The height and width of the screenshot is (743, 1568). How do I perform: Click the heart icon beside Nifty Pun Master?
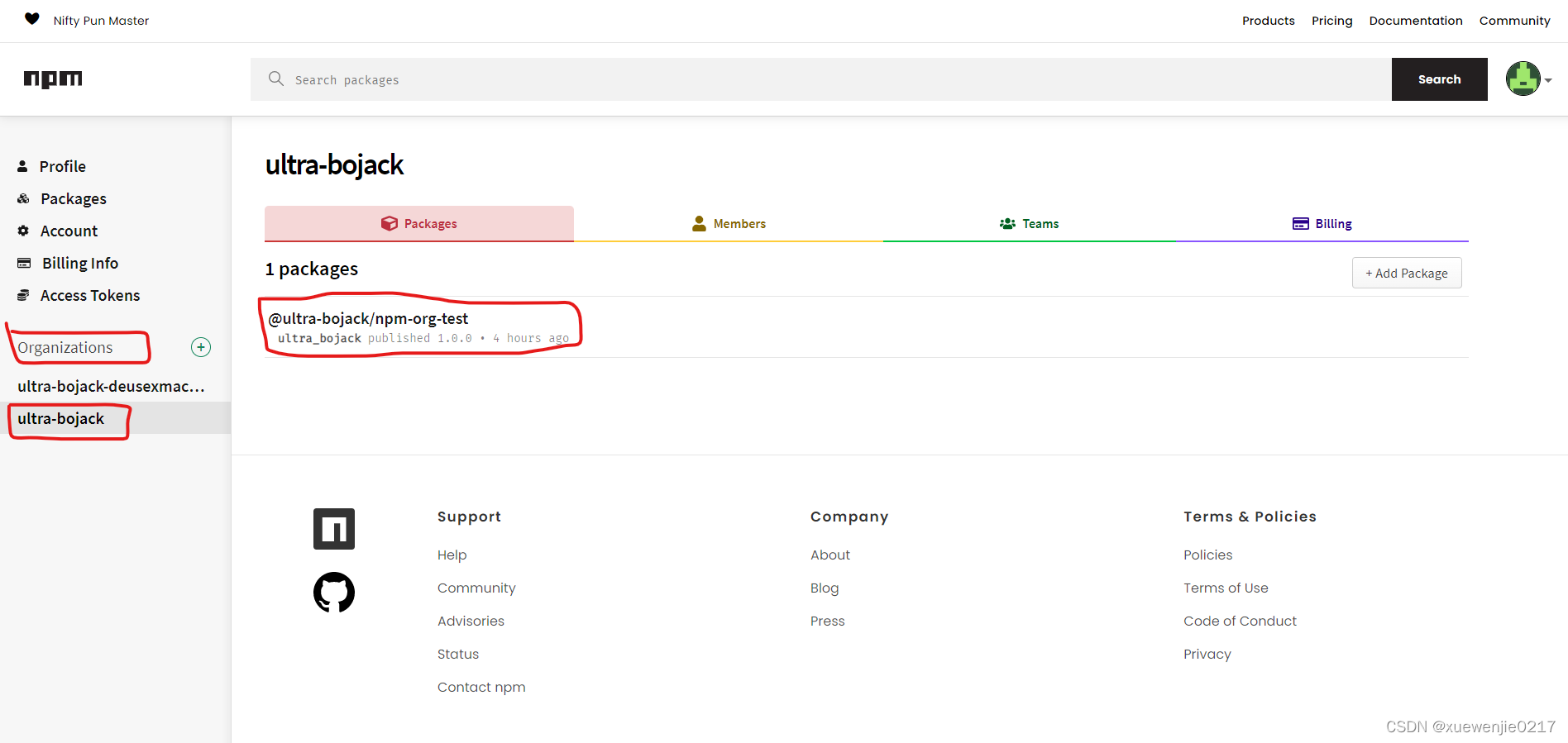(32, 19)
